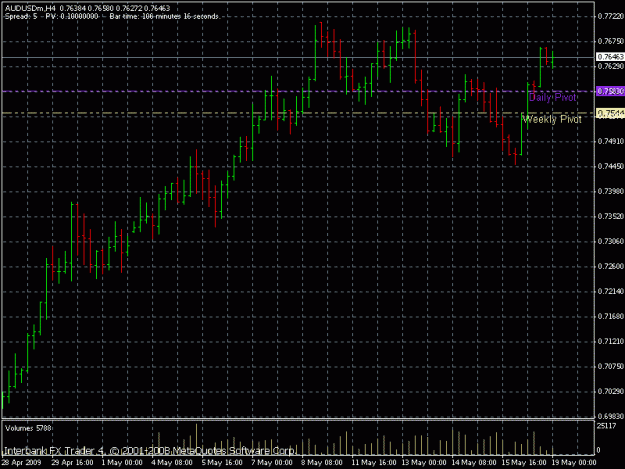Select the purple Daily Pivot label
The height and width of the screenshot is (469, 625).
pyautogui.click(x=552, y=97)
